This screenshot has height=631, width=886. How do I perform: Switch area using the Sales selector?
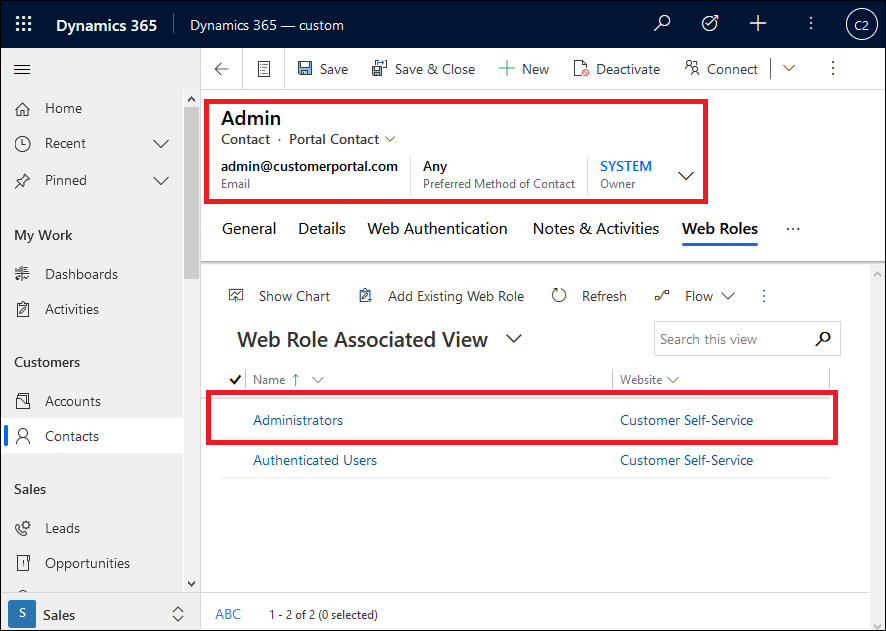coord(97,615)
